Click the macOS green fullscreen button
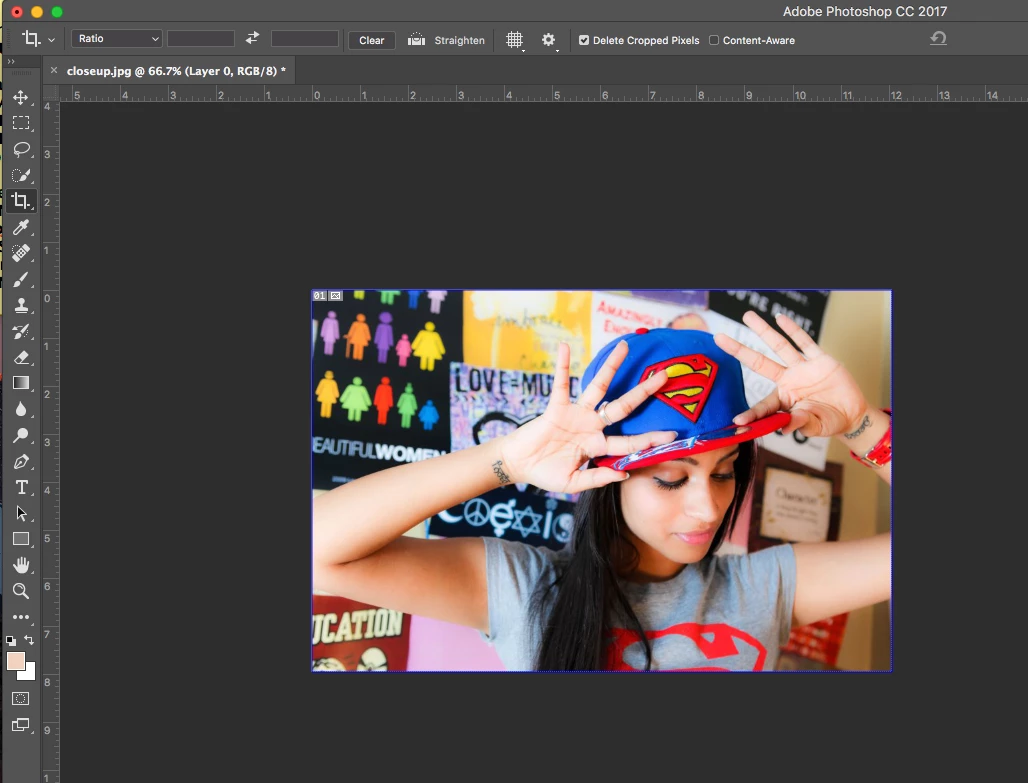 57,12
